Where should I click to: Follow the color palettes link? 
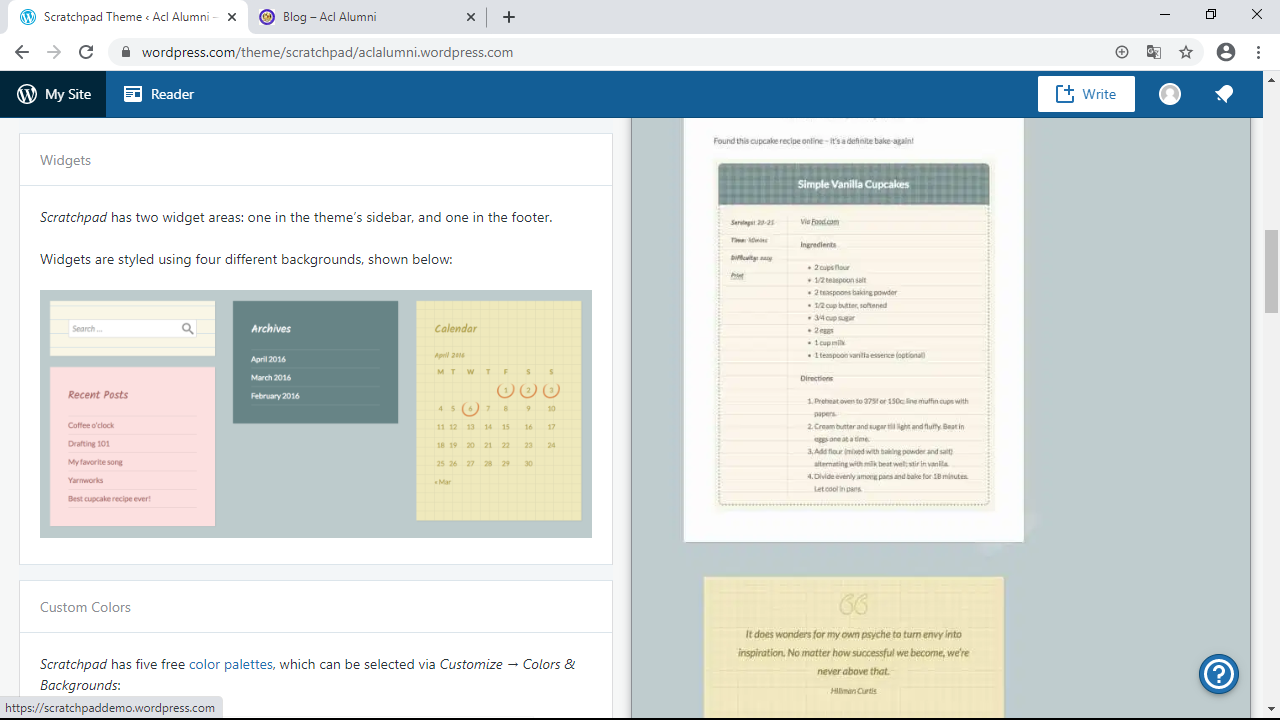point(232,664)
